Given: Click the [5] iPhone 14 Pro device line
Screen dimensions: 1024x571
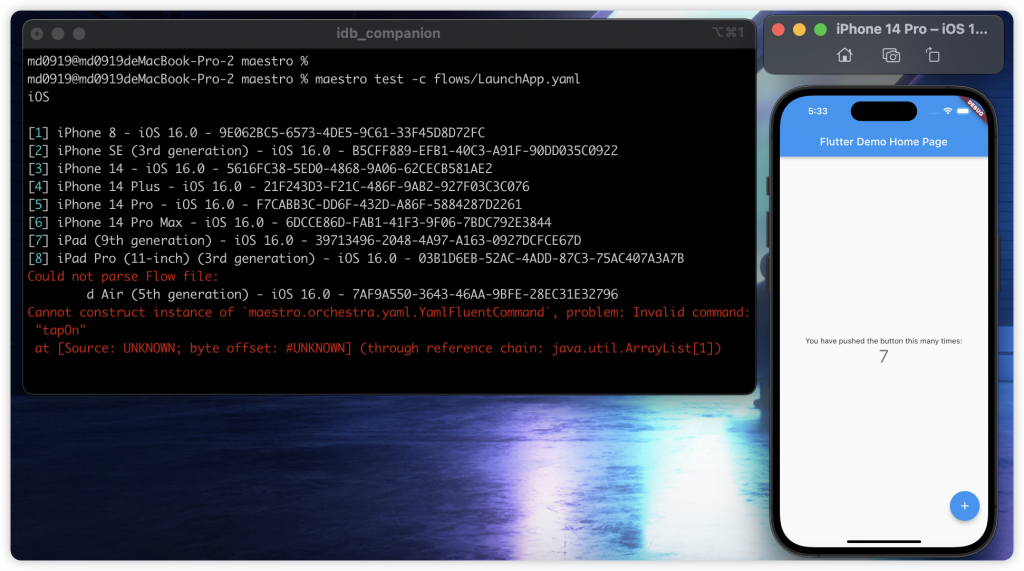Looking at the screenshot, I should coord(274,204).
